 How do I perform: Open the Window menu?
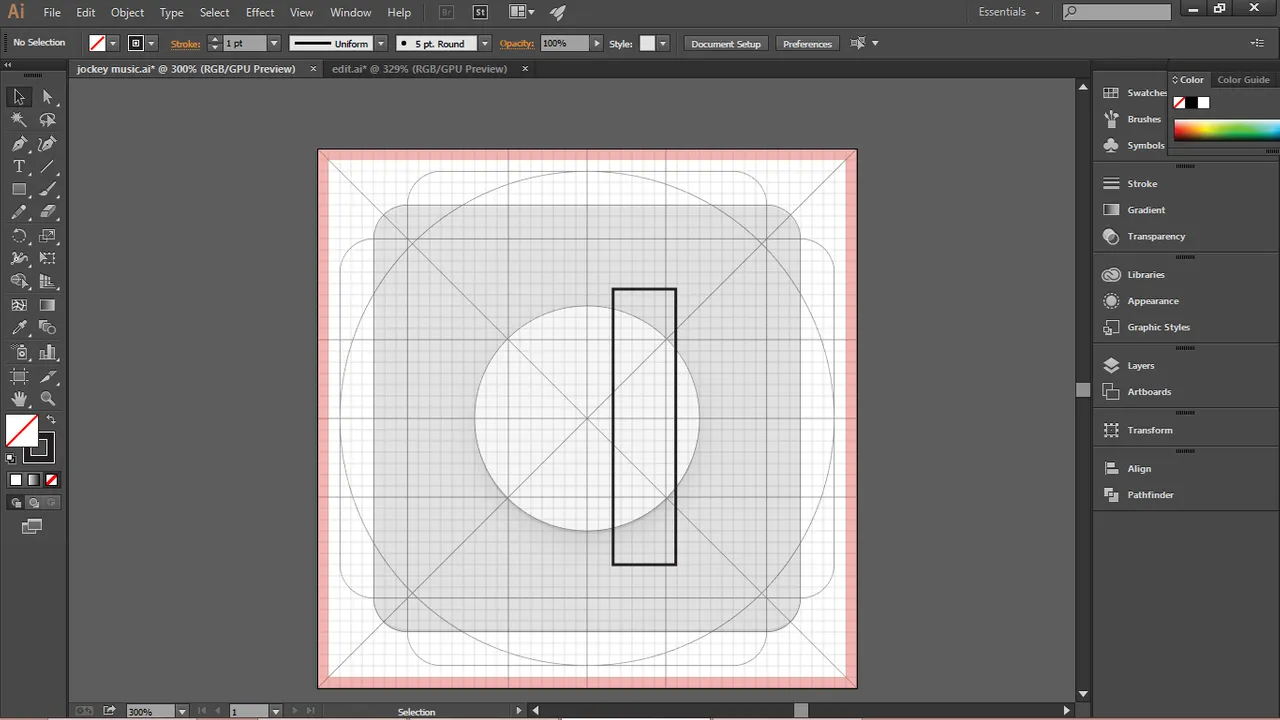[x=350, y=12]
